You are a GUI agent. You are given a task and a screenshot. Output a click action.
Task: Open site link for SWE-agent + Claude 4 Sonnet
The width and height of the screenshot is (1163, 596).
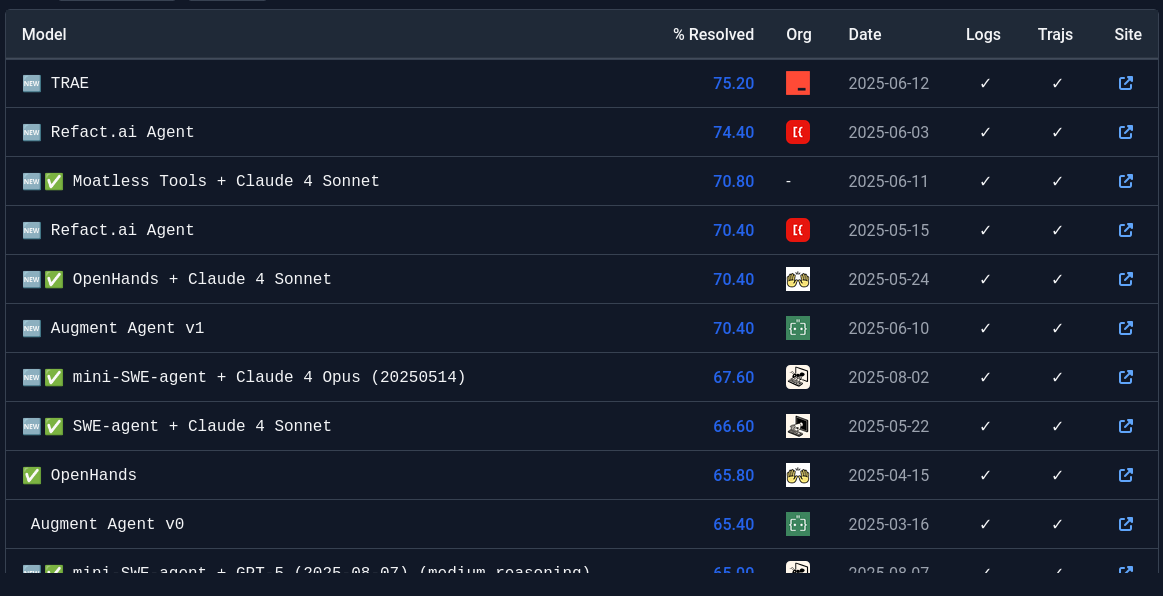[1125, 426]
